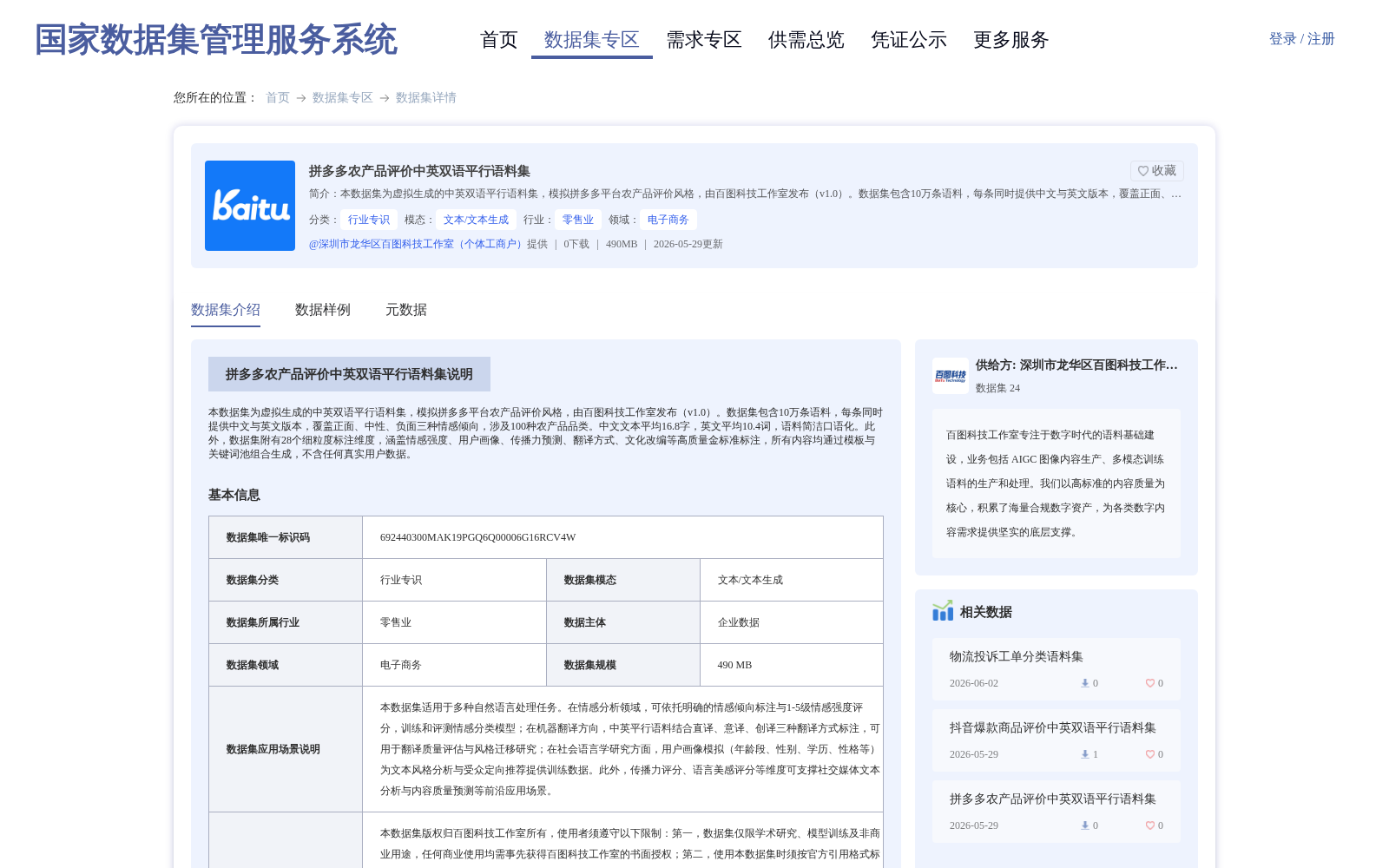1389x868 pixels.
Task: Click the 490 MB table value
Action: click(x=734, y=665)
